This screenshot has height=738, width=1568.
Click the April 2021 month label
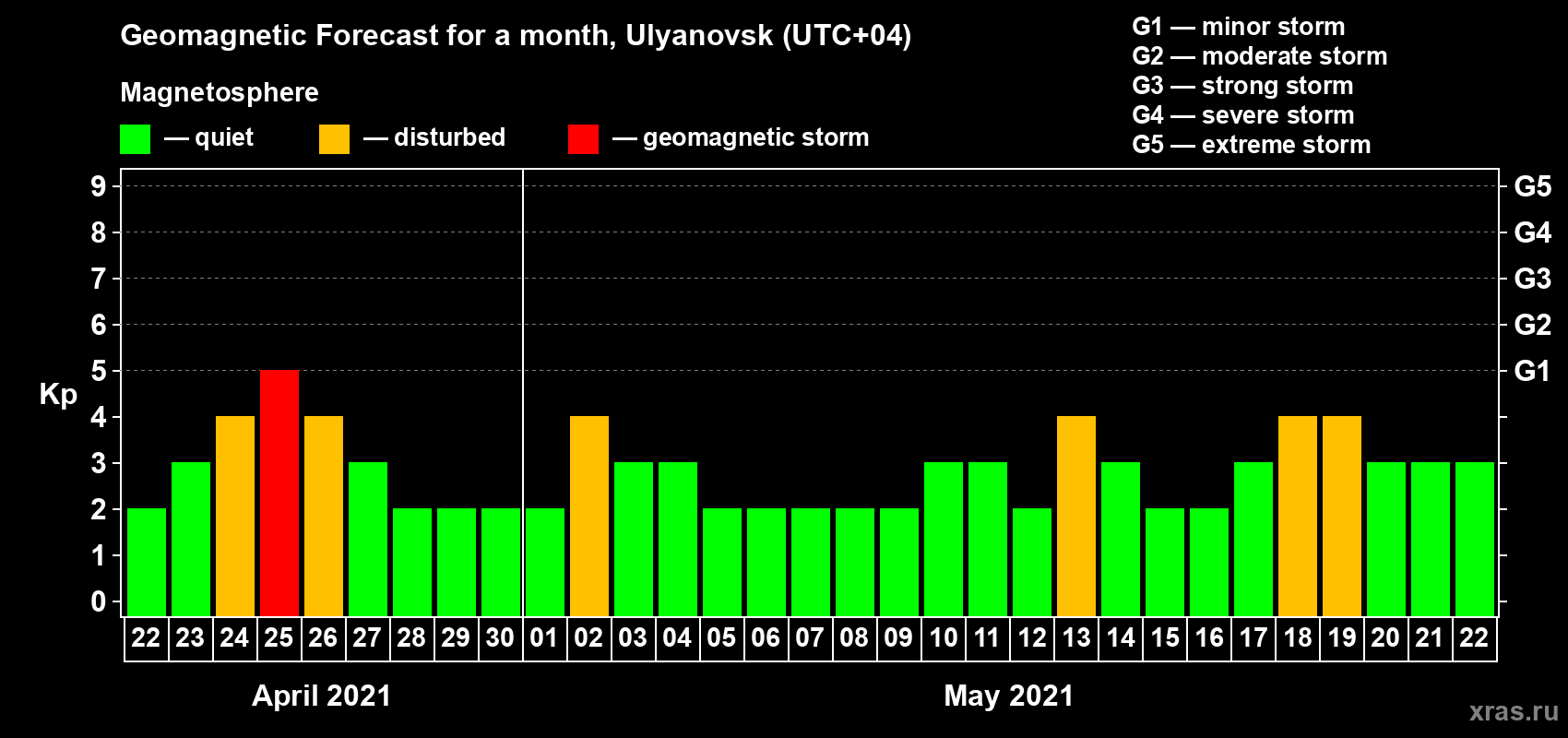pos(321,696)
